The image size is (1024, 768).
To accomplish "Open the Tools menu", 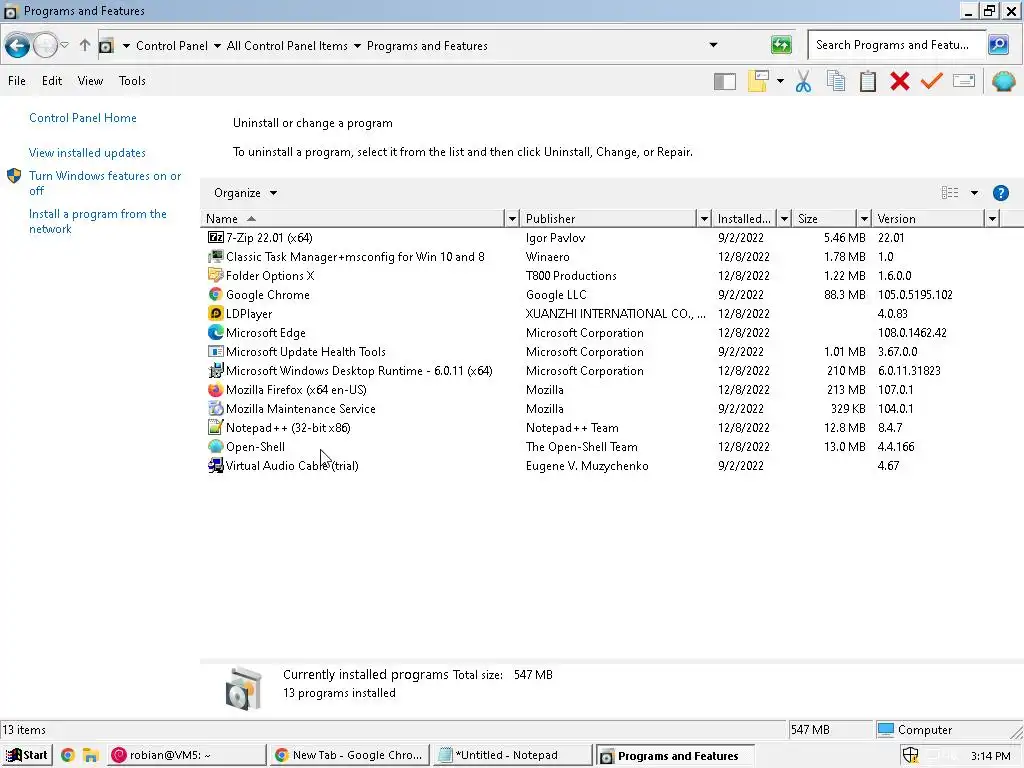I will coord(132,81).
